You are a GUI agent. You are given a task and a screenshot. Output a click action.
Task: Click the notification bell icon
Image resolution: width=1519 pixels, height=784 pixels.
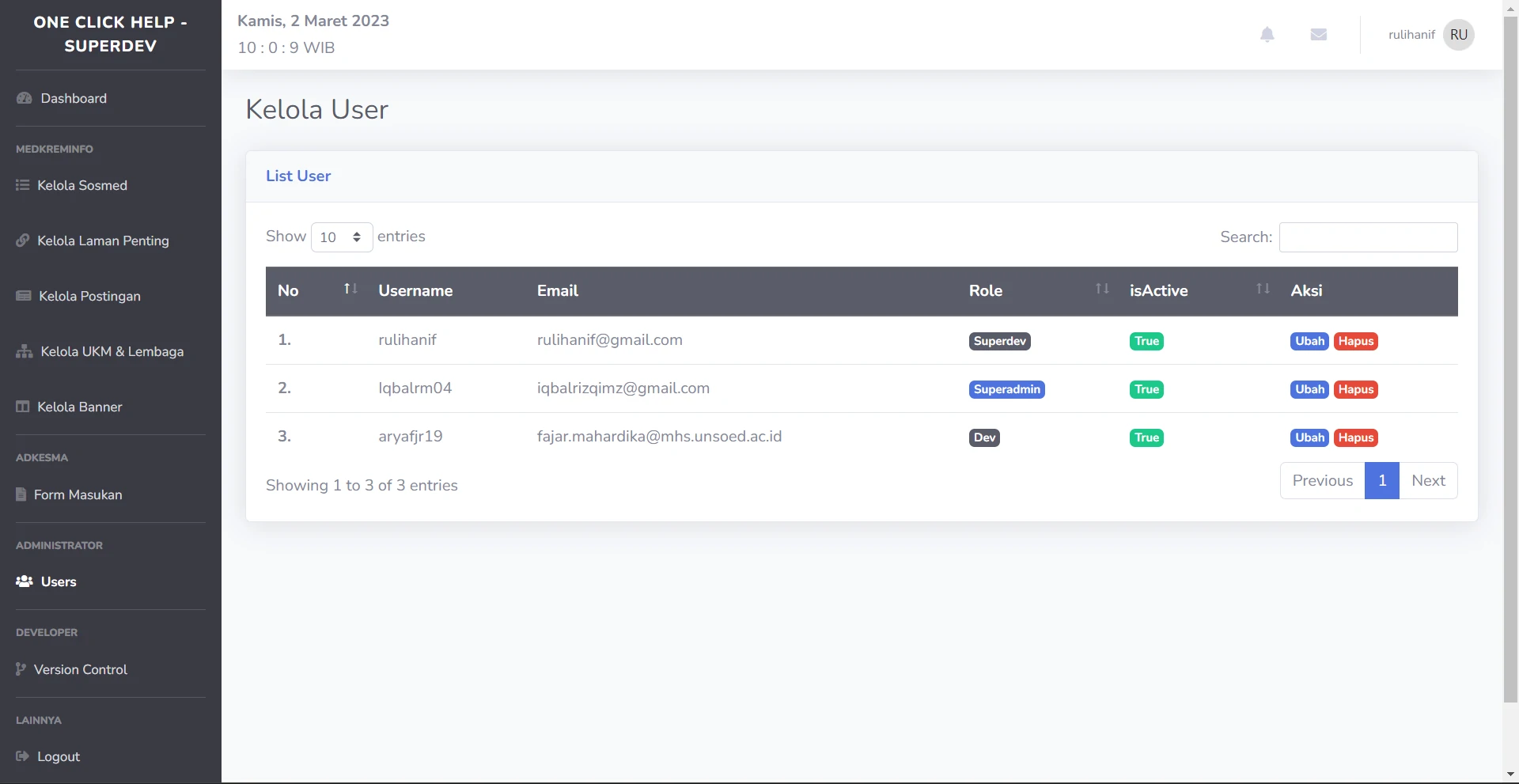click(x=1267, y=35)
